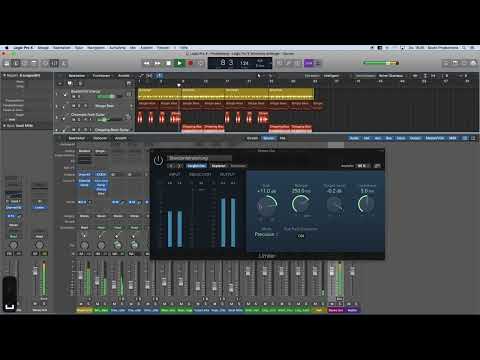Image resolution: width=480 pixels, height=360 pixels.
Task: Click the Limiter Output Level knob
Action: 334,205
